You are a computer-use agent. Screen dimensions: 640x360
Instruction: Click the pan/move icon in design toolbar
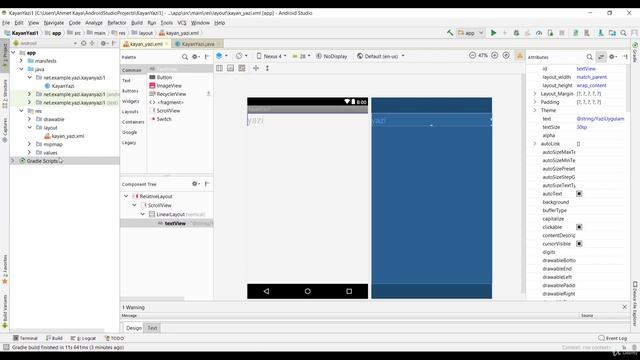(256, 68)
